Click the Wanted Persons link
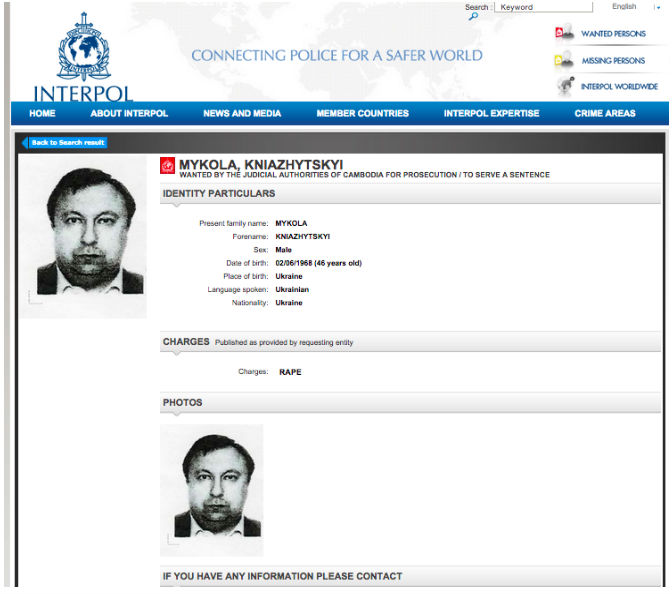The height and width of the screenshot is (594, 672). coord(613,34)
